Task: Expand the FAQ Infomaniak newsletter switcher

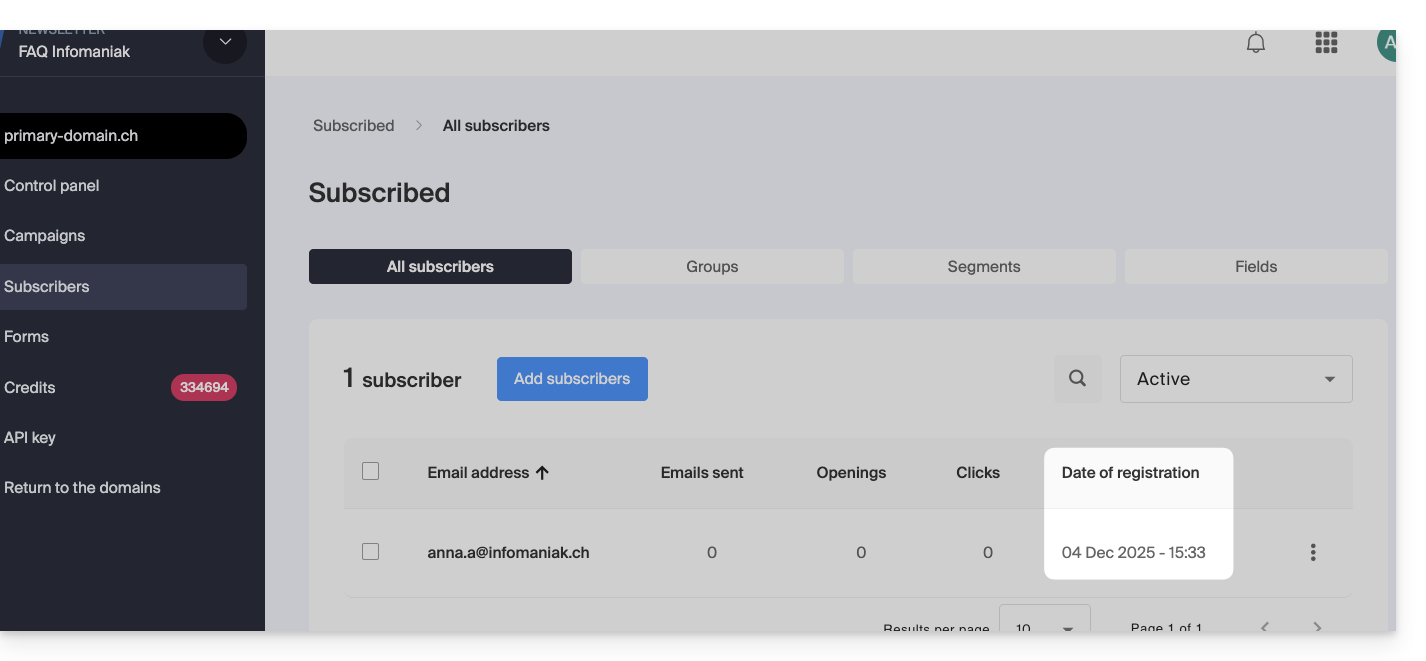Action: [225, 43]
